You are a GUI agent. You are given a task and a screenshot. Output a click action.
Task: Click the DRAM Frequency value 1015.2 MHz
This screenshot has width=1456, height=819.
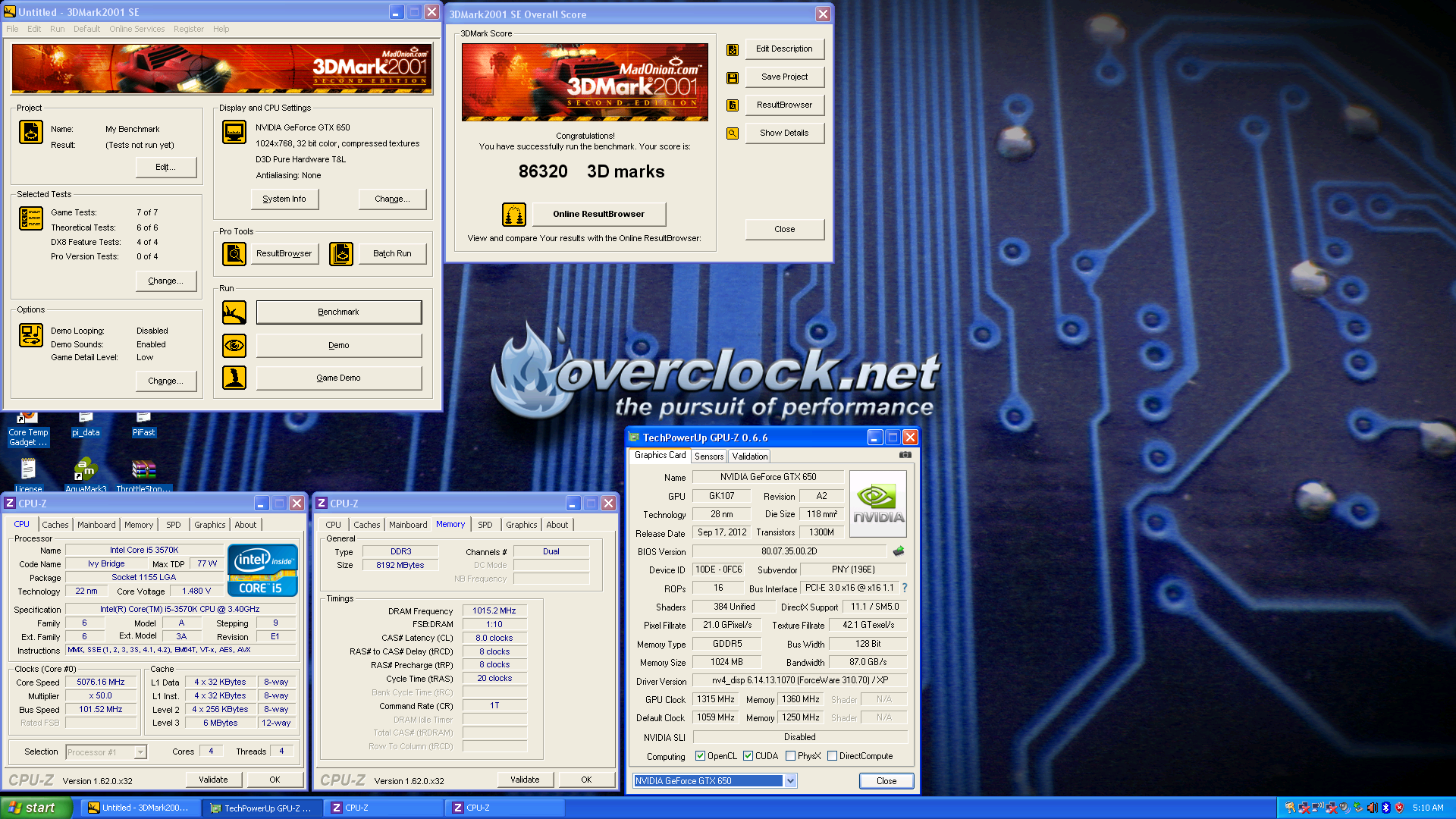pyautogui.click(x=494, y=611)
